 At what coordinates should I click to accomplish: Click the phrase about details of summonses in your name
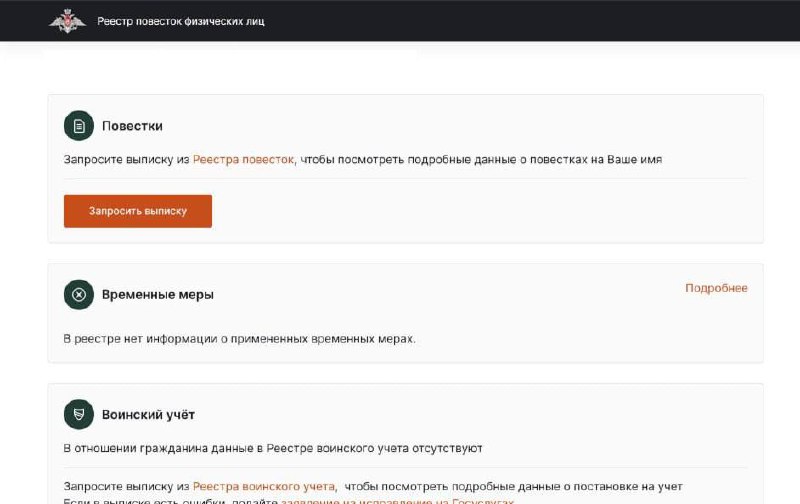[481, 160]
